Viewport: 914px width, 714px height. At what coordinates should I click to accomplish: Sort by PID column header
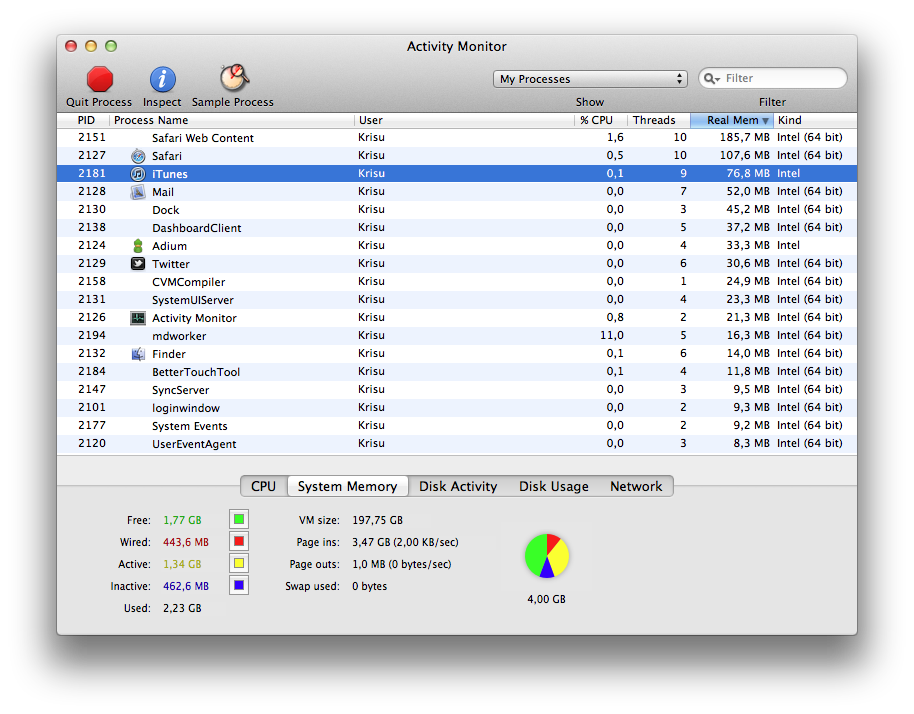pos(85,120)
